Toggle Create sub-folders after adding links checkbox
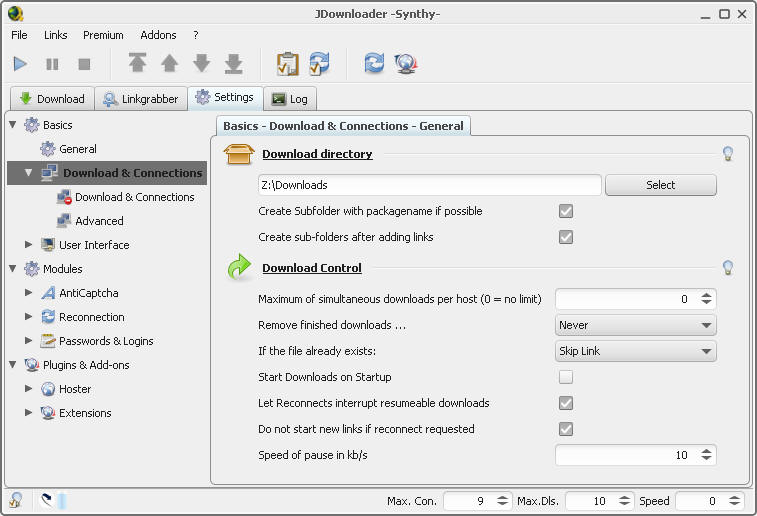 pos(566,237)
